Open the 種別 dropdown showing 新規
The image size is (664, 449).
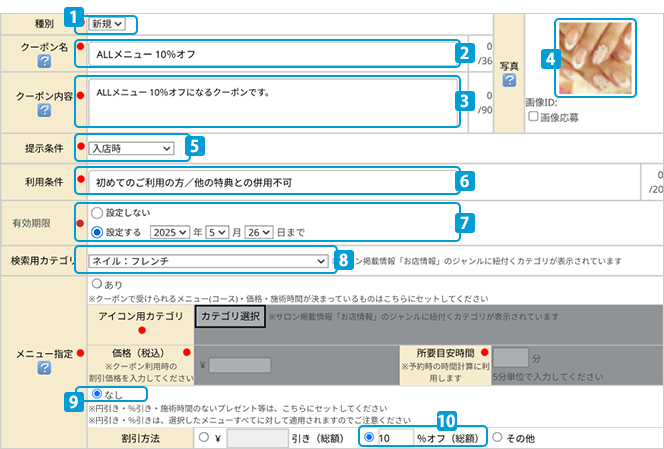click(107, 22)
